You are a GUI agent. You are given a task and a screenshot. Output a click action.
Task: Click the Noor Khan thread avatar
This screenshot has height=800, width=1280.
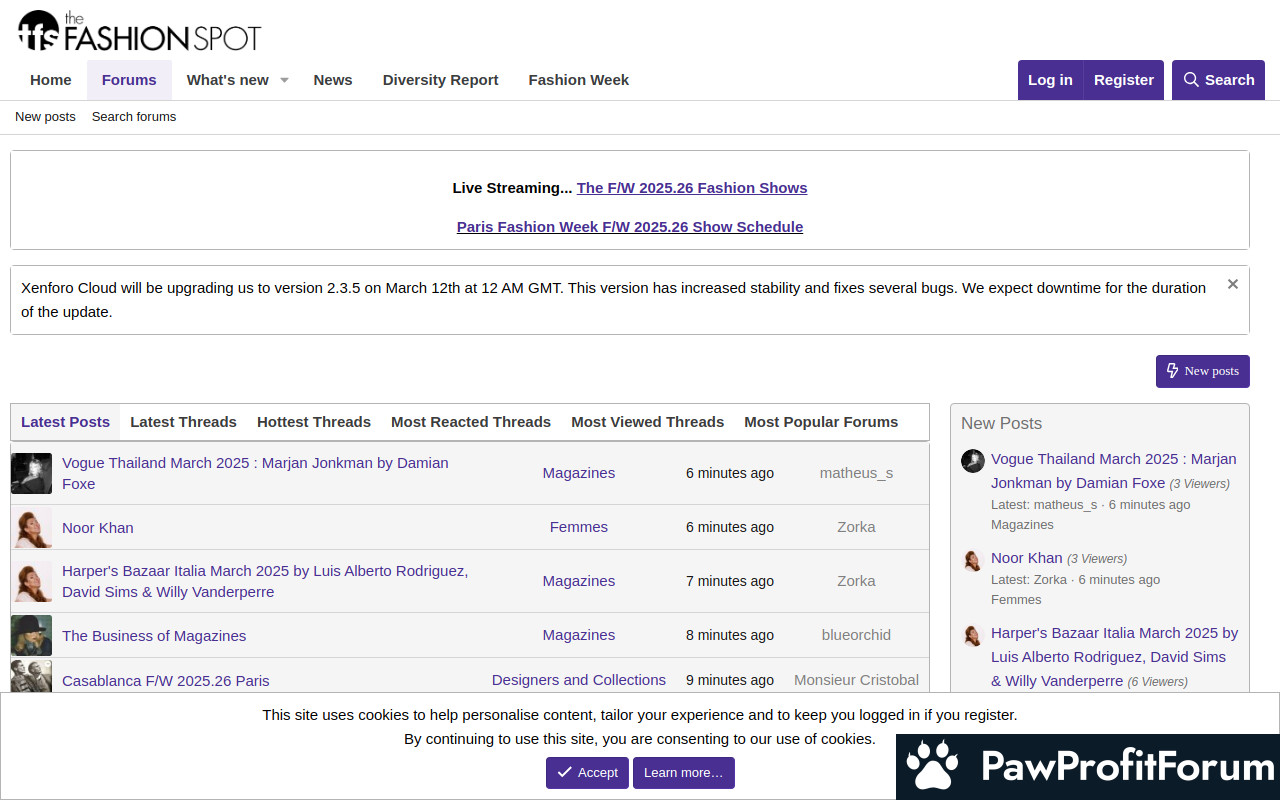[x=31, y=527]
